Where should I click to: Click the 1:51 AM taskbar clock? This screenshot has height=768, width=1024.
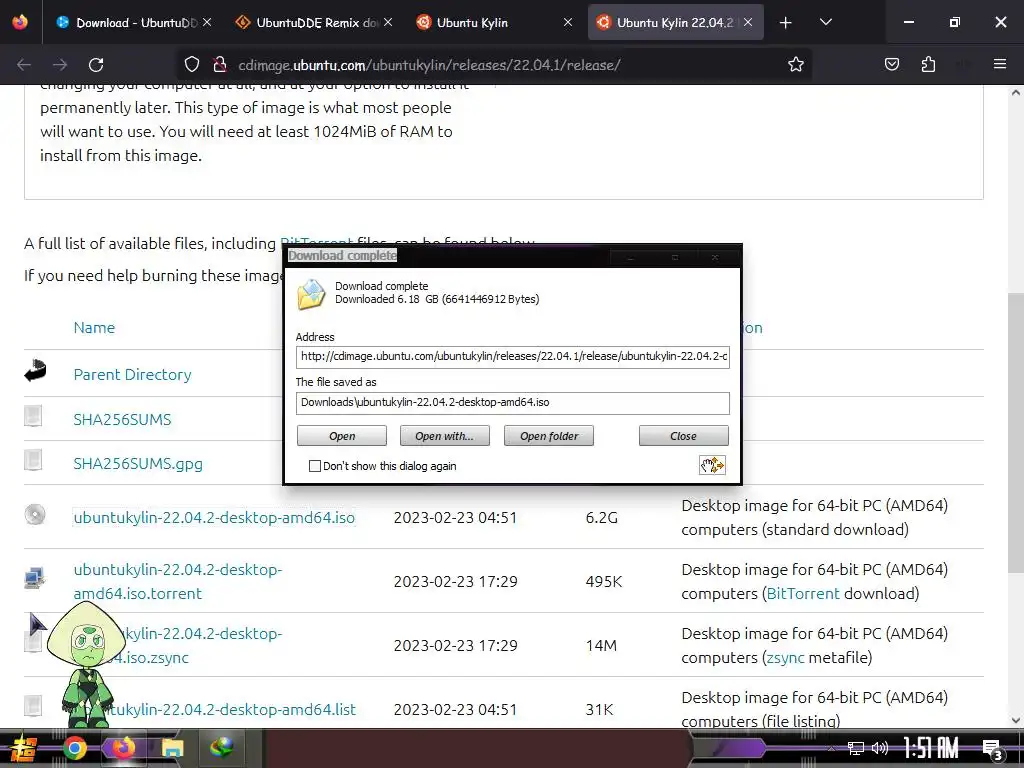[931, 748]
